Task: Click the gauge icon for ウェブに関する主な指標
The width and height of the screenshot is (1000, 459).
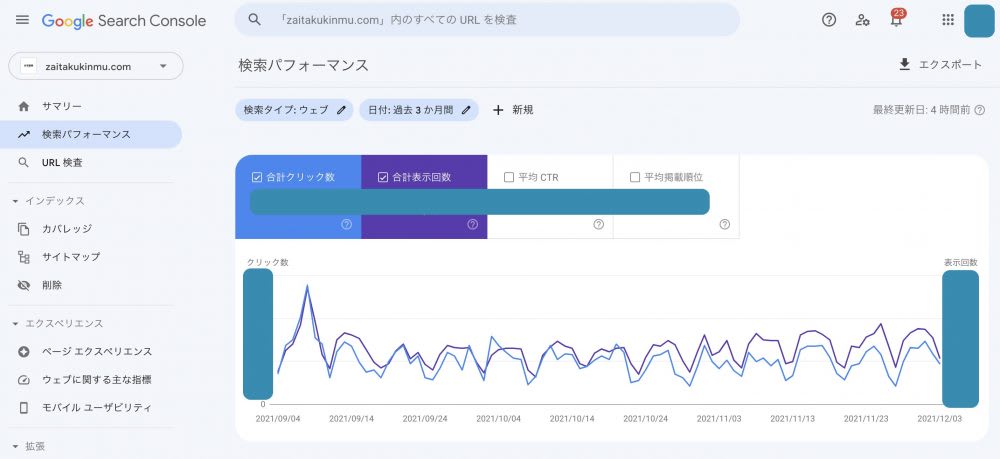Action: 24,380
